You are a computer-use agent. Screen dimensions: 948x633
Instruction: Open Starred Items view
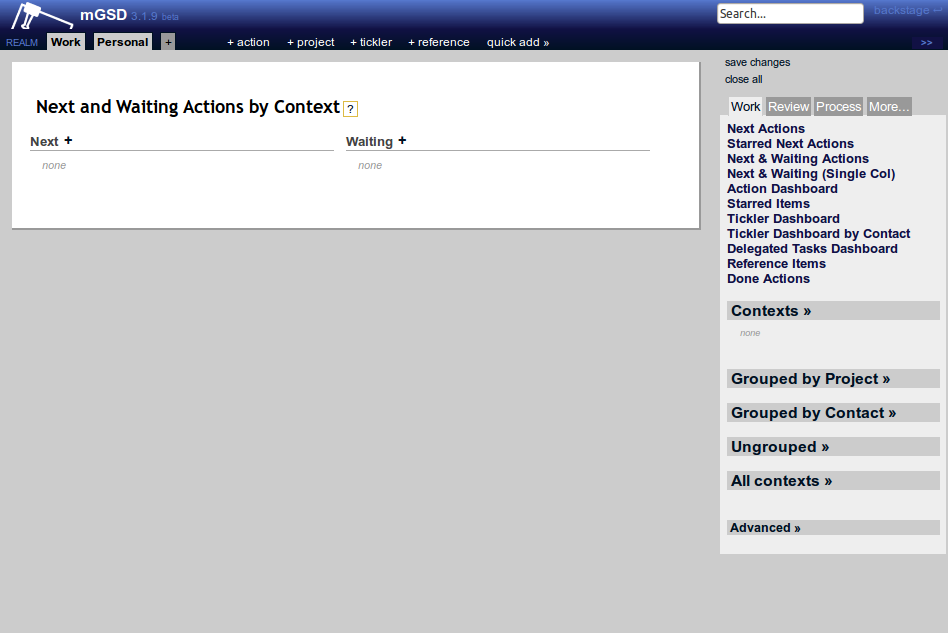coord(768,204)
